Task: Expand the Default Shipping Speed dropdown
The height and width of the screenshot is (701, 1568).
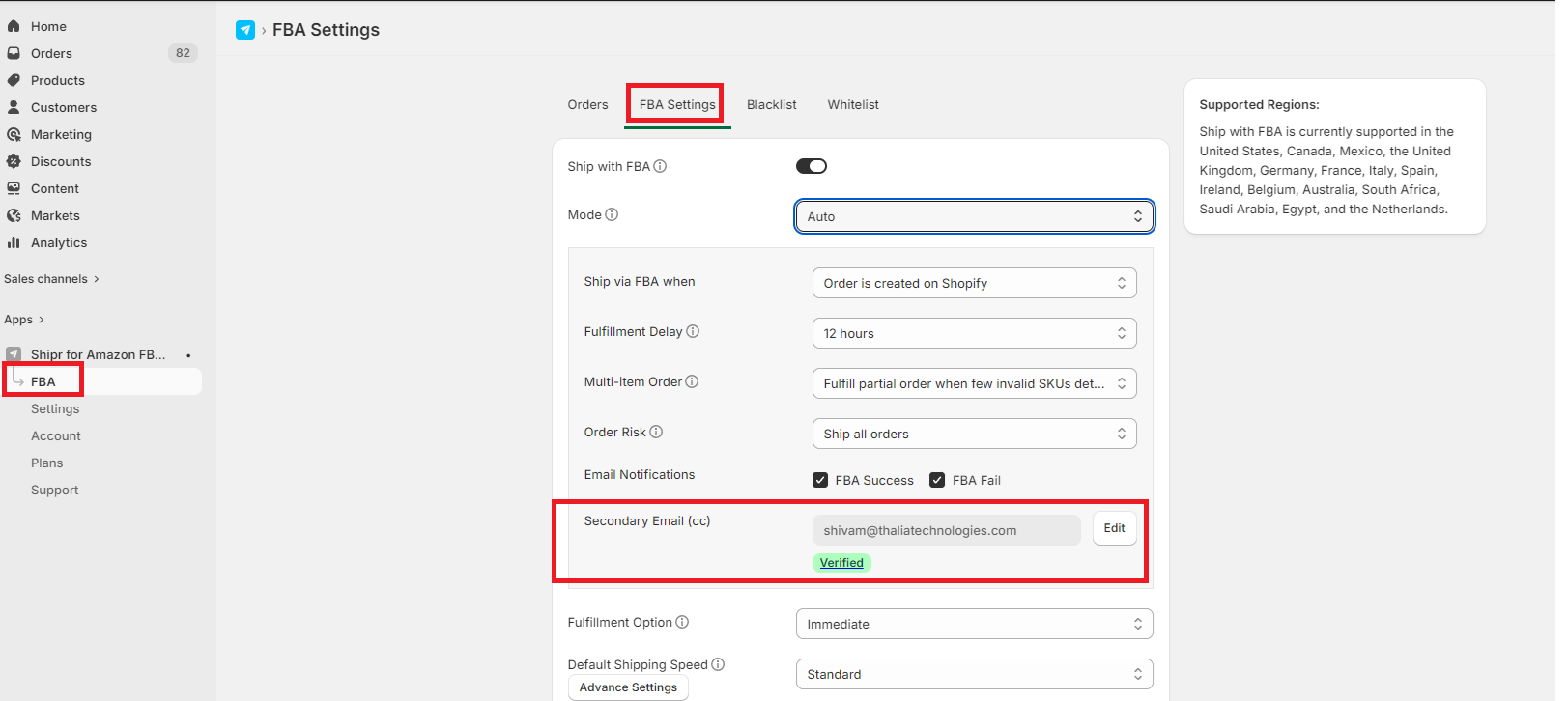Action: [974, 674]
